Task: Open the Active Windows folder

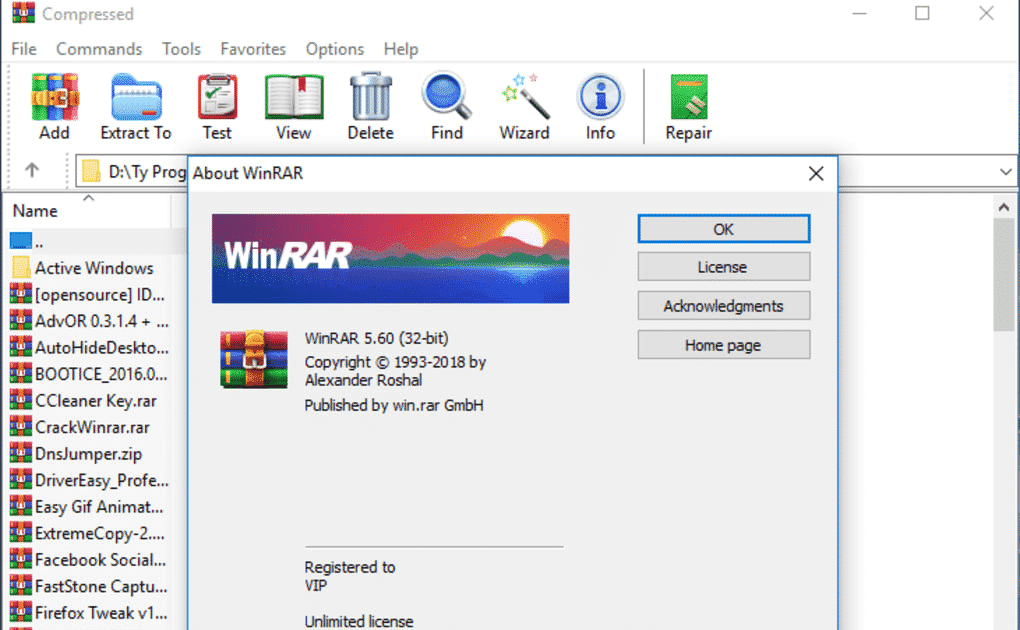Action: point(90,267)
